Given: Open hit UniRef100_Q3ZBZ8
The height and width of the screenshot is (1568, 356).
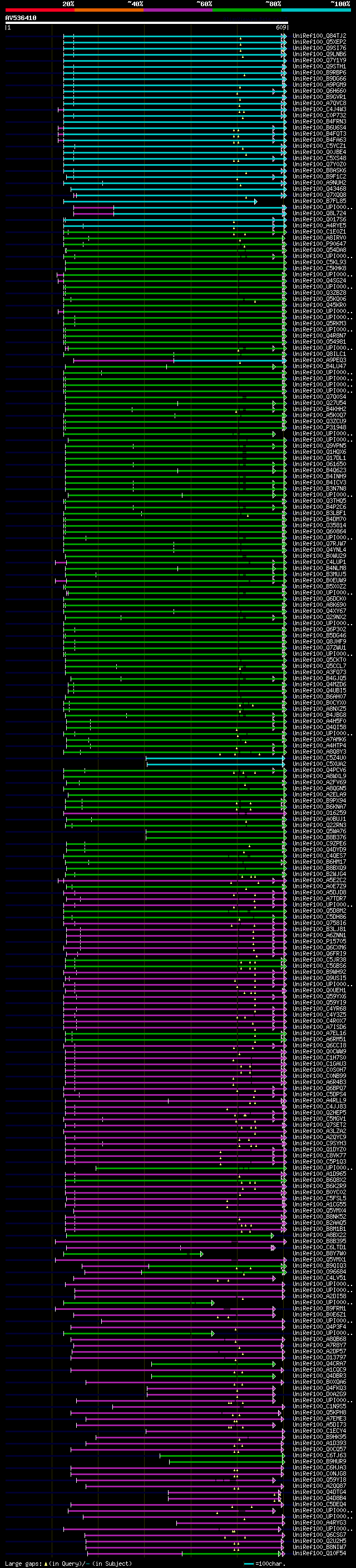Looking at the screenshot, I should click(x=319, y=293).
